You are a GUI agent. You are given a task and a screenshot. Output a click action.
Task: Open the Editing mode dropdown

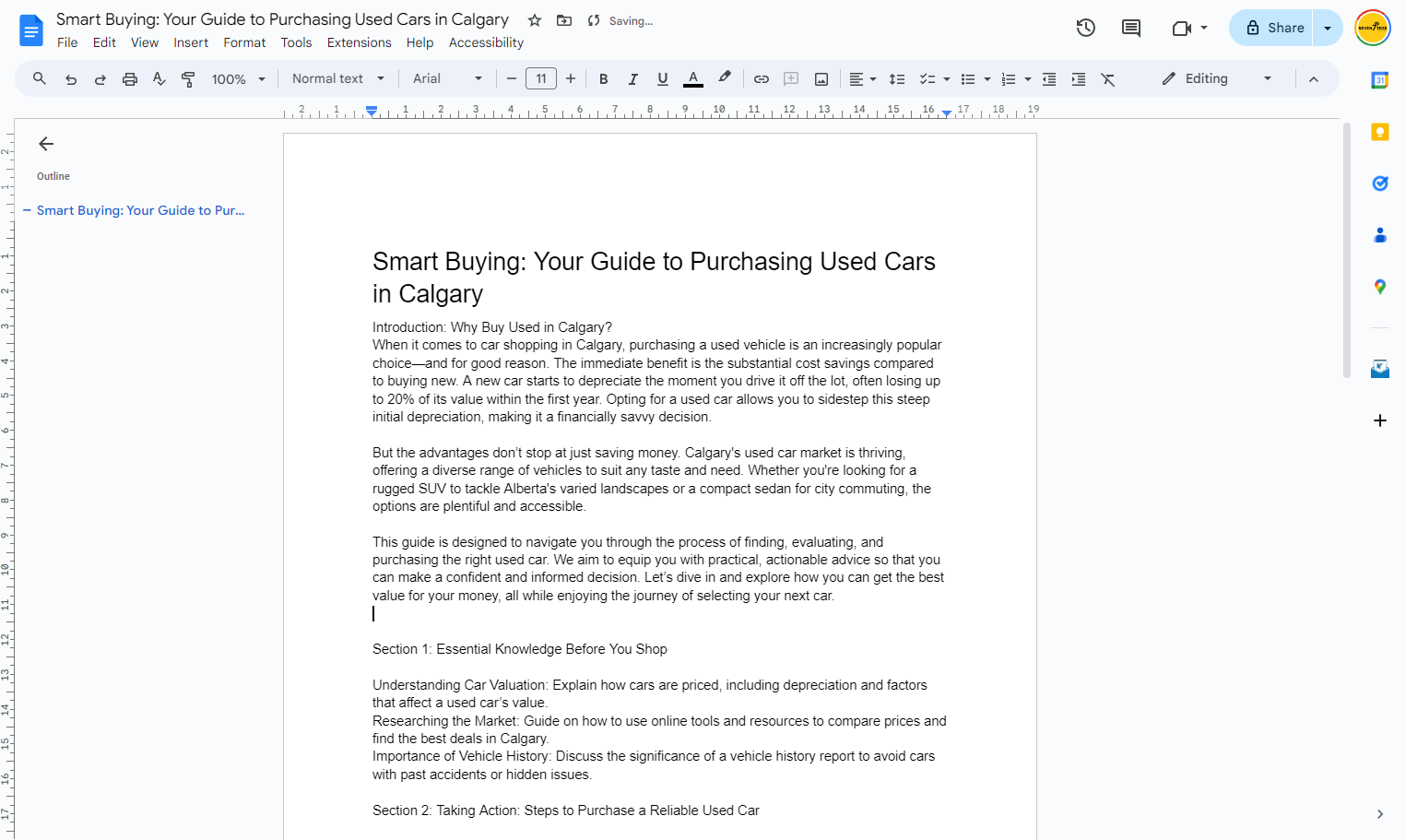click(x=1217, y=79)
